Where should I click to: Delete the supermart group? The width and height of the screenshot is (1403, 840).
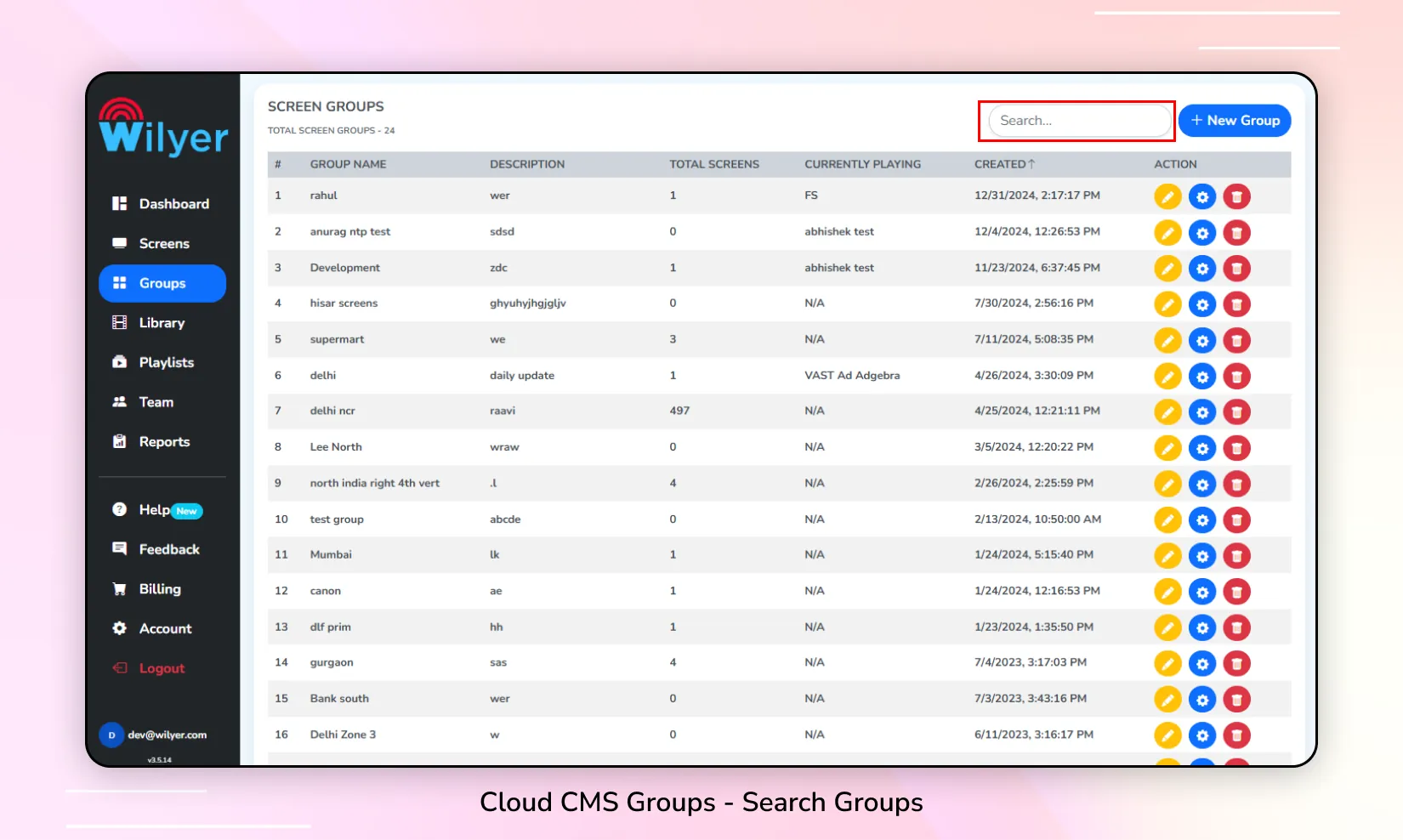click(x=1237, y=341)
